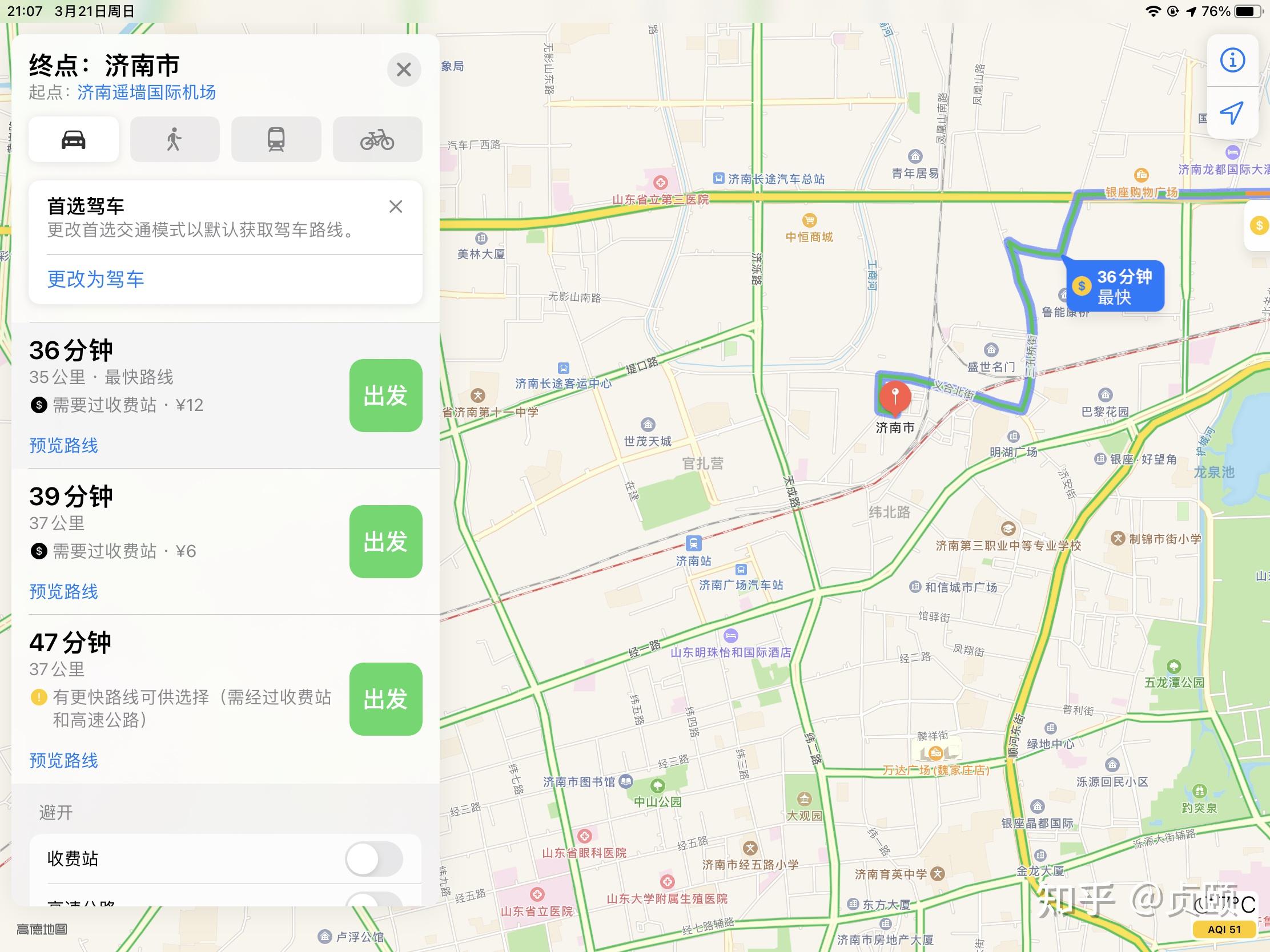Dismiss the 首选驾车 suggestion card
Screen dimensions: 1270x952
[396, 207]
